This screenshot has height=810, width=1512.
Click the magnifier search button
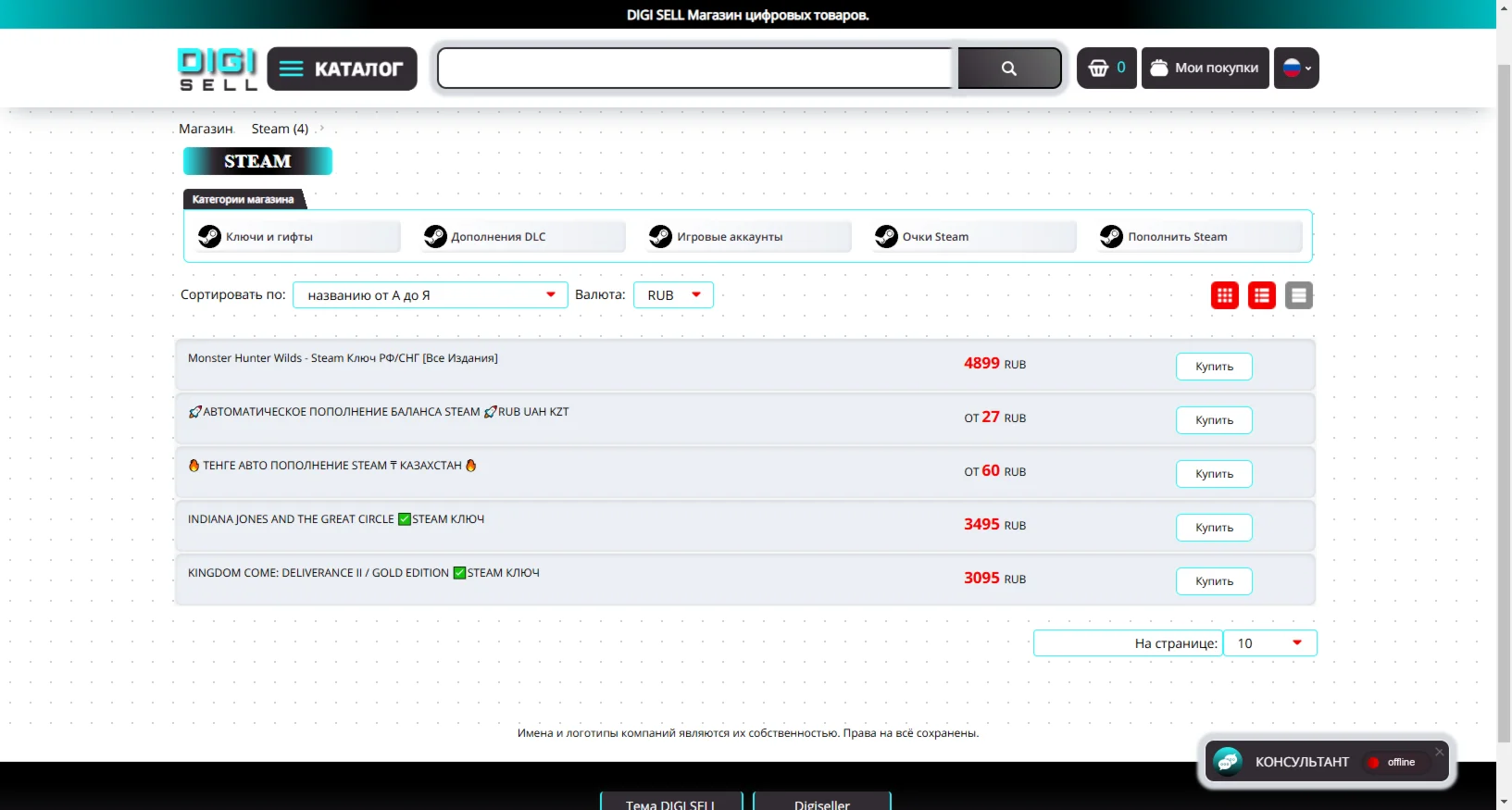tap(1009, 69)
